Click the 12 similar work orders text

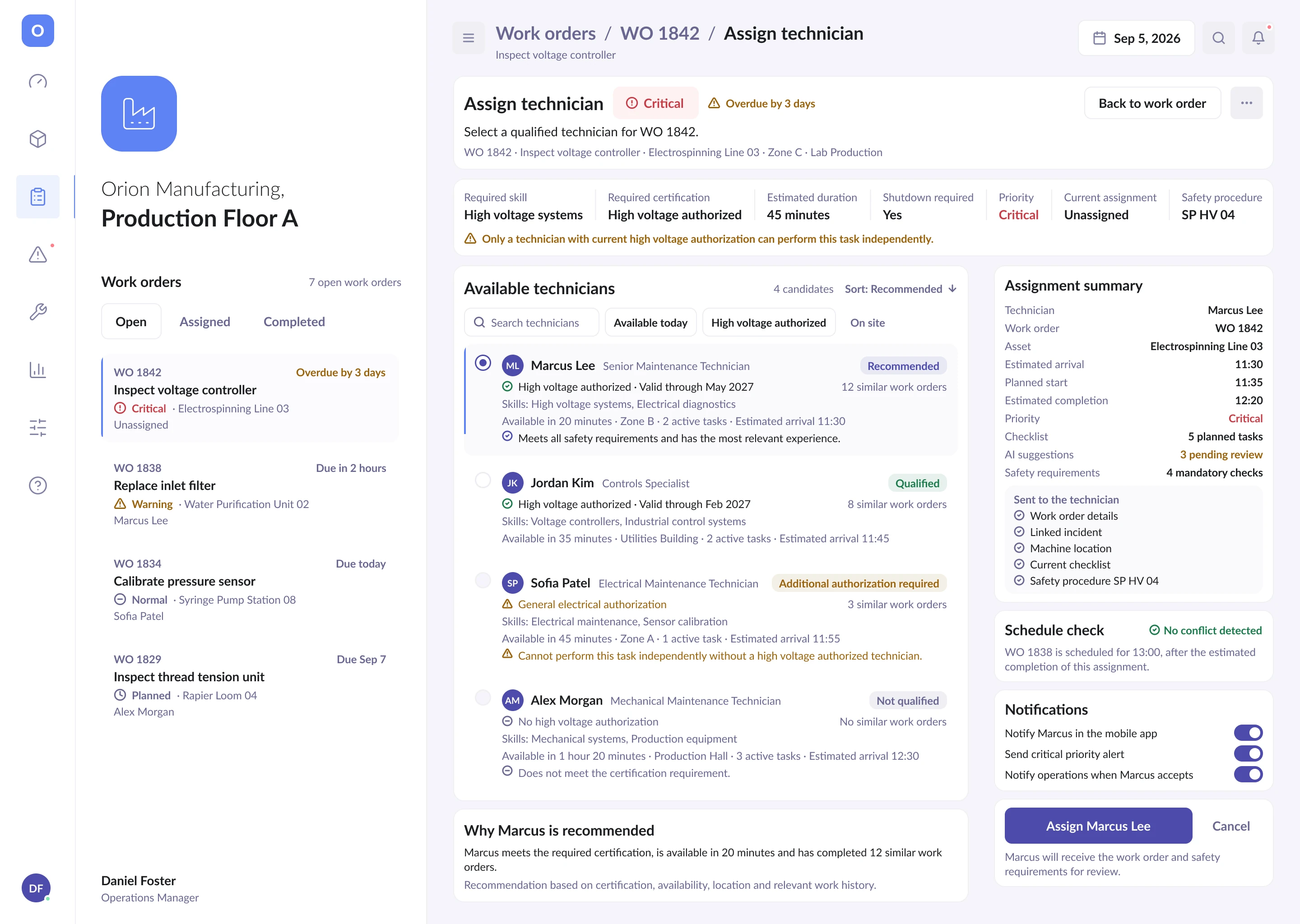[894, 387]
